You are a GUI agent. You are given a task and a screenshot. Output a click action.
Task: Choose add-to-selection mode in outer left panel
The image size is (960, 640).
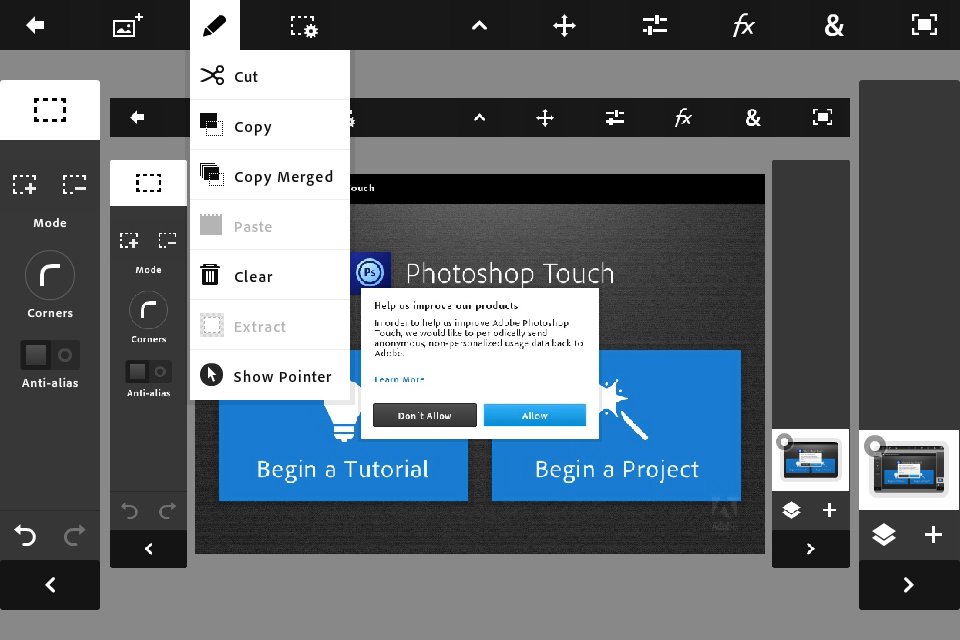(25, 184)
